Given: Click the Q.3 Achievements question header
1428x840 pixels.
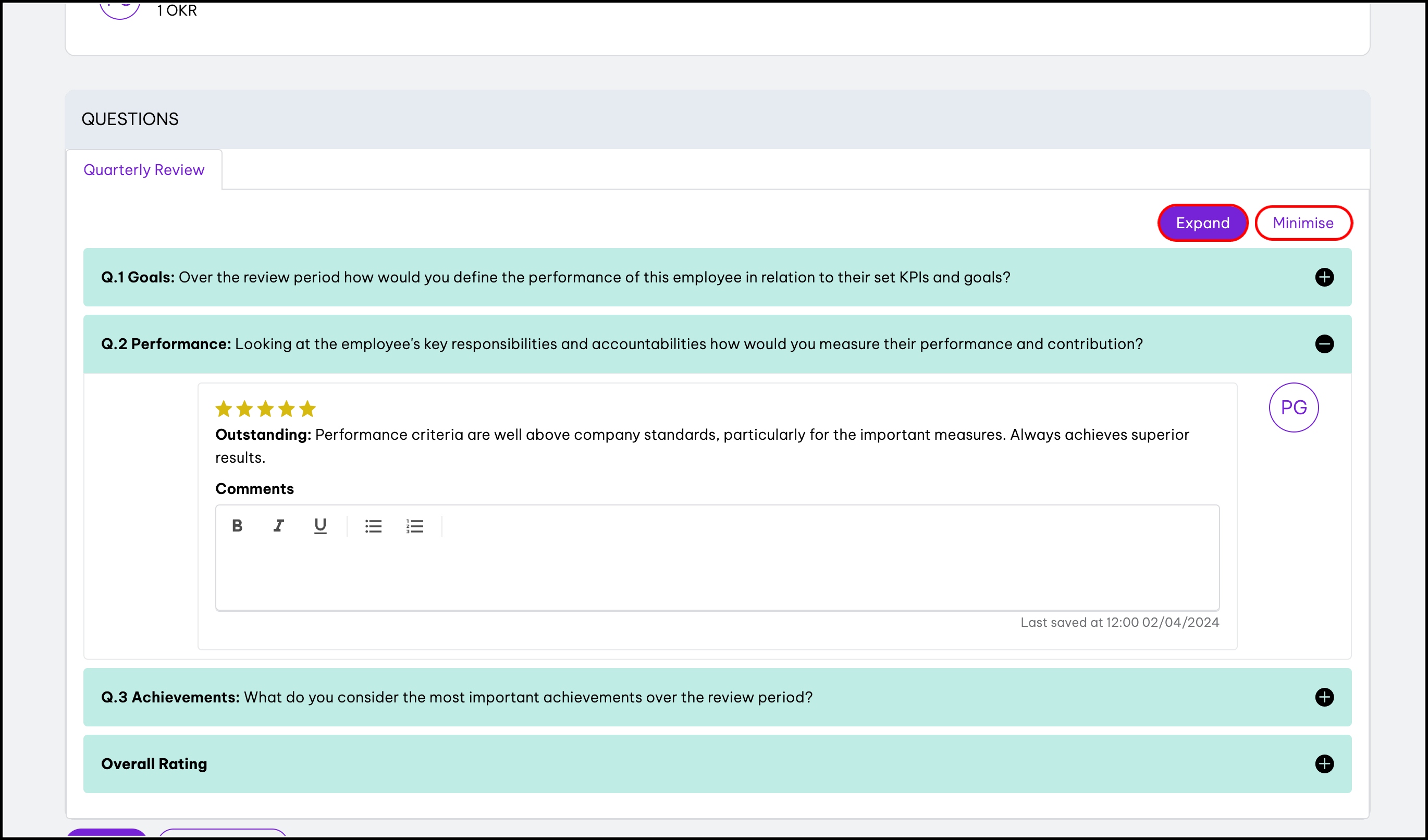Looking at the screenshot, I should click(x=456, y=697).
